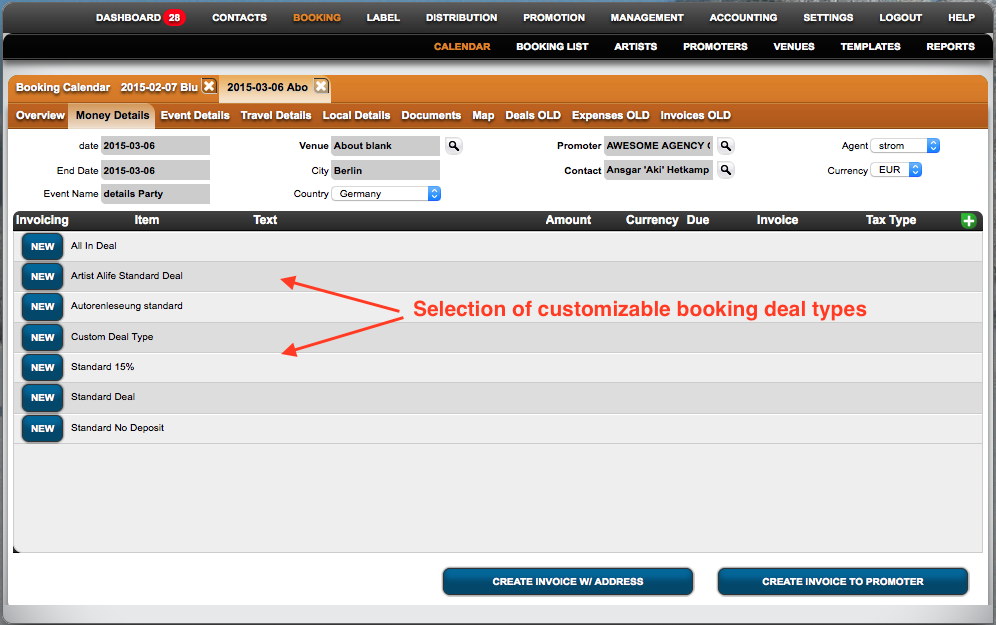Expand the Agent dropdown
Viewport: 996px width, 625px height.
tap(905, 146)
